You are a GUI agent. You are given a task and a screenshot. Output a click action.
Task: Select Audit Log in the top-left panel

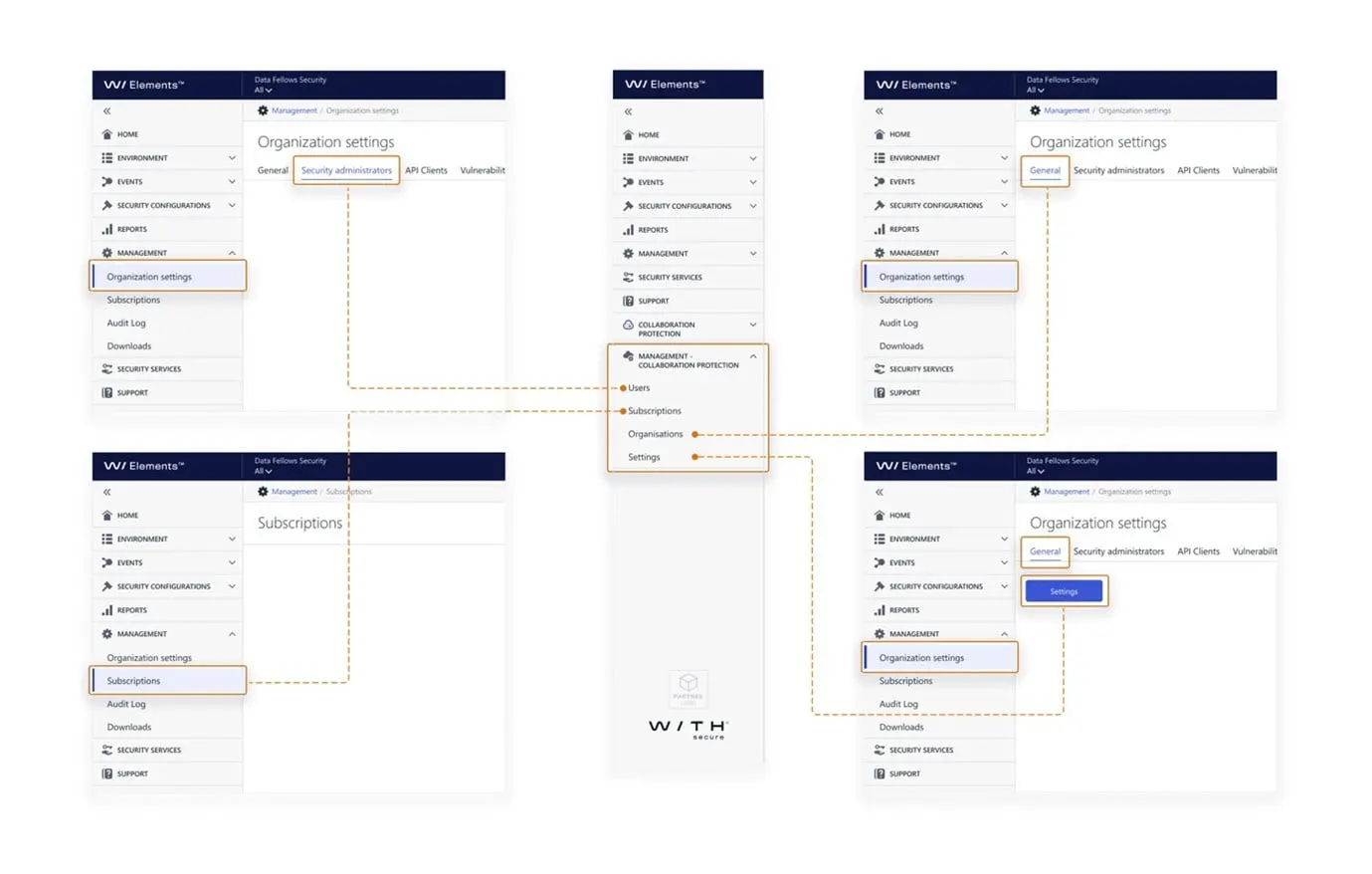pos(126,324)
